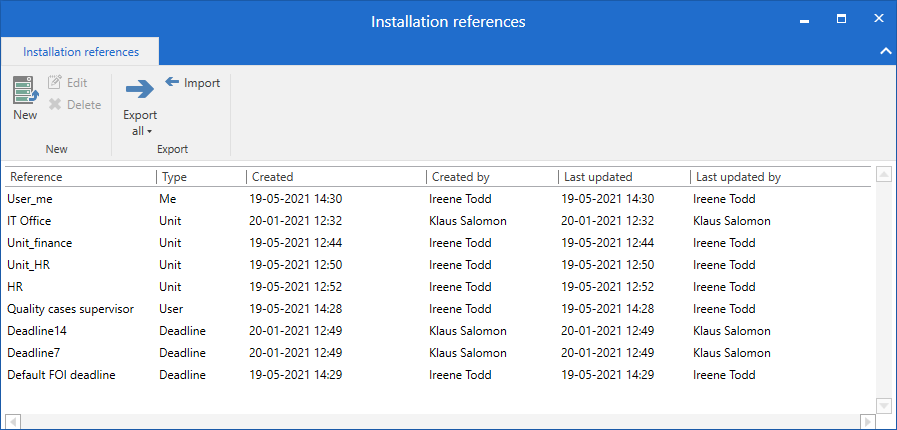Click the New installation reference icon
This screenshot has width=897, height=430.
[x=25, y=90]
